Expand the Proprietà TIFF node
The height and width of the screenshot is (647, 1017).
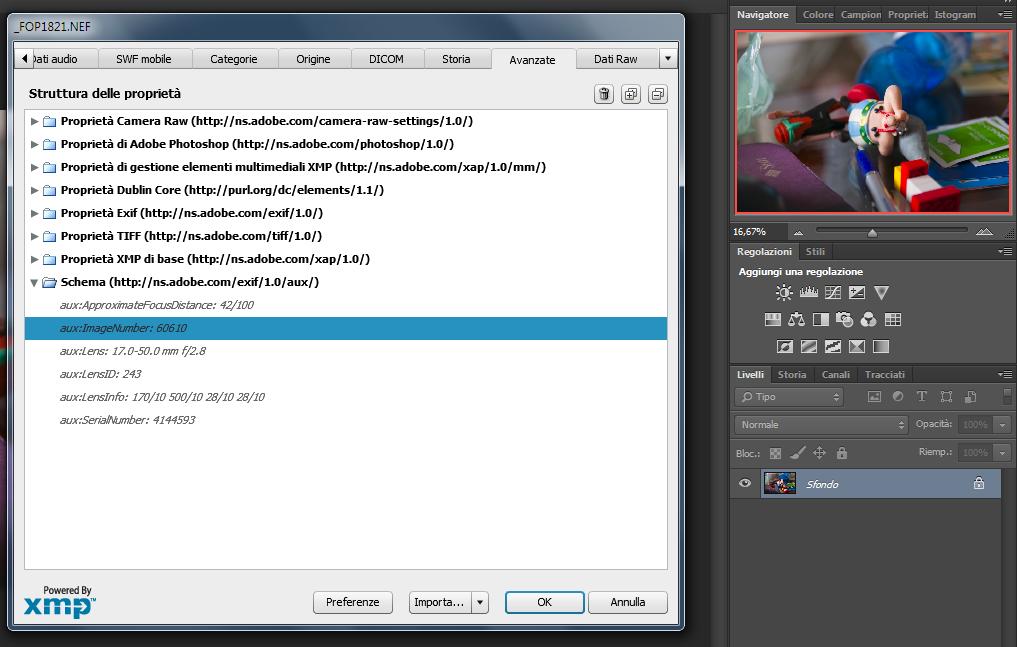(x=34, y=236)
